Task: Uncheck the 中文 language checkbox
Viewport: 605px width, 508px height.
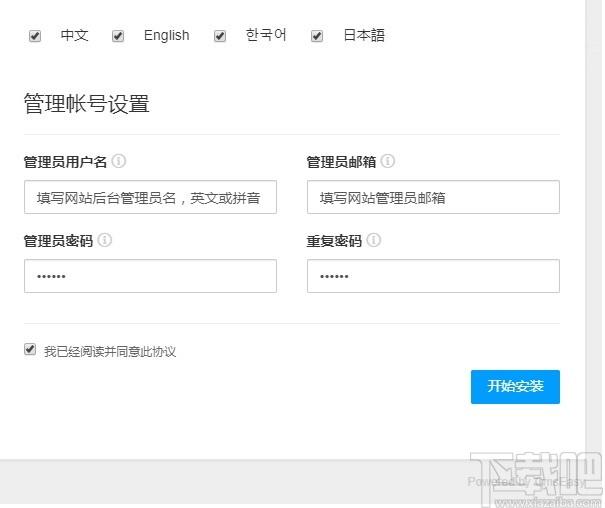Action: click(35, 36)
